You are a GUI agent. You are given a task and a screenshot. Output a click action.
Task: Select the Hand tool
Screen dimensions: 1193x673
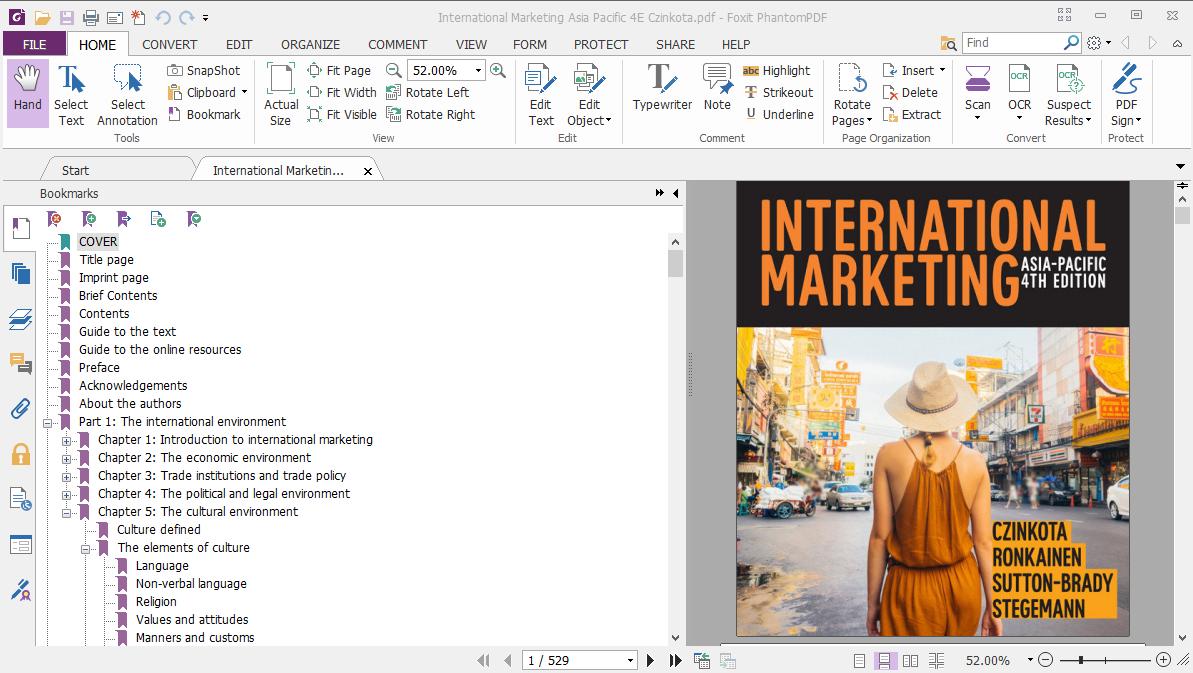27,91
